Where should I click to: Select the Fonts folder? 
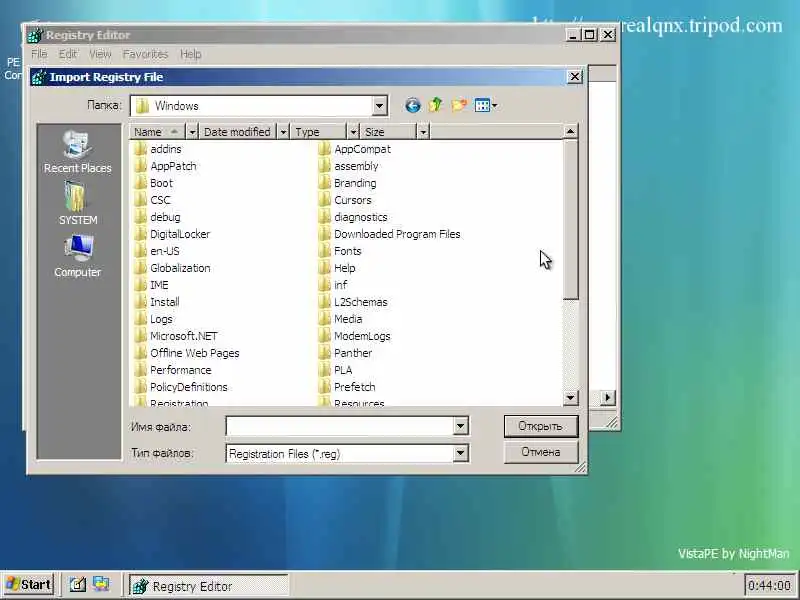tap(340, 251)
